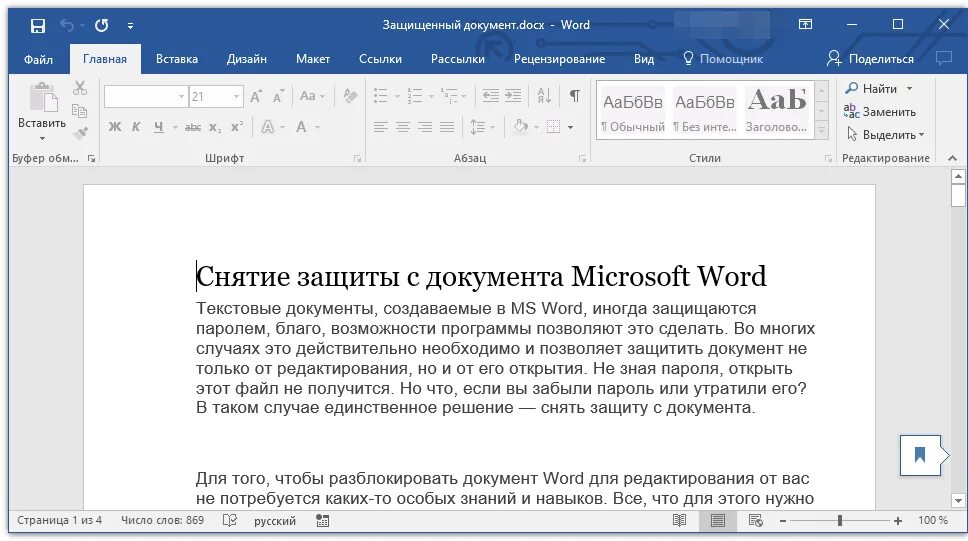Viewport: 968px width, 541px height.
Task: Expand the styles gallery
Action: click(821, 130)
